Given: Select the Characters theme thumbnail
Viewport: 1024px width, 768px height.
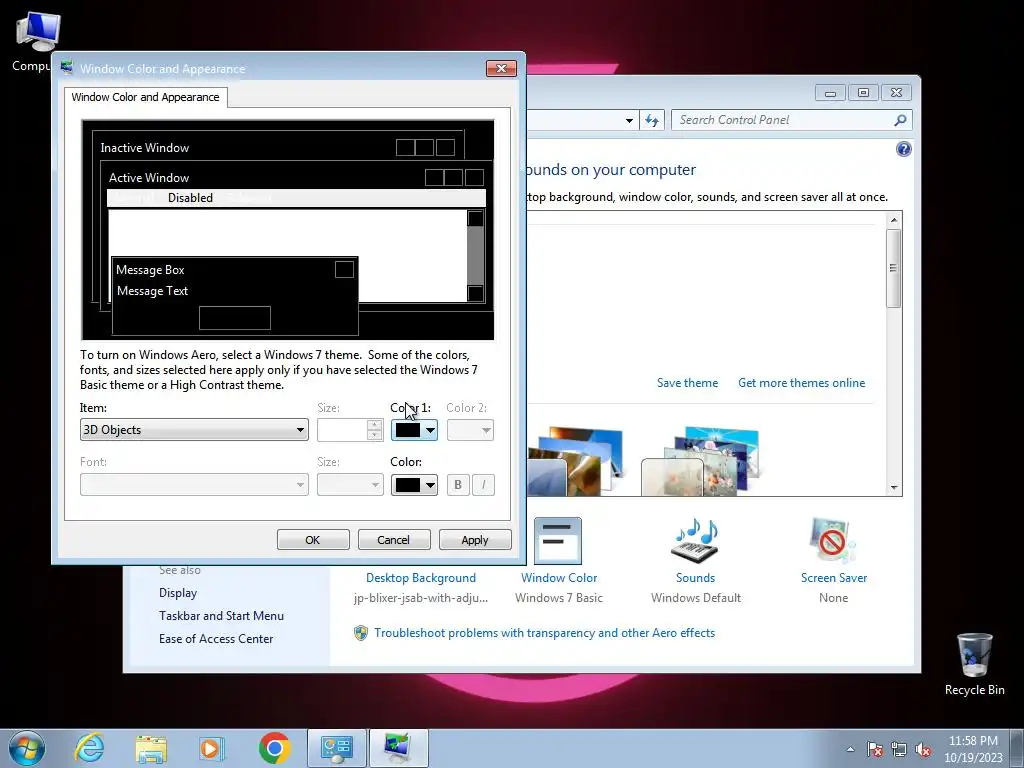Looking at the screenshot, I should [700, 461].
